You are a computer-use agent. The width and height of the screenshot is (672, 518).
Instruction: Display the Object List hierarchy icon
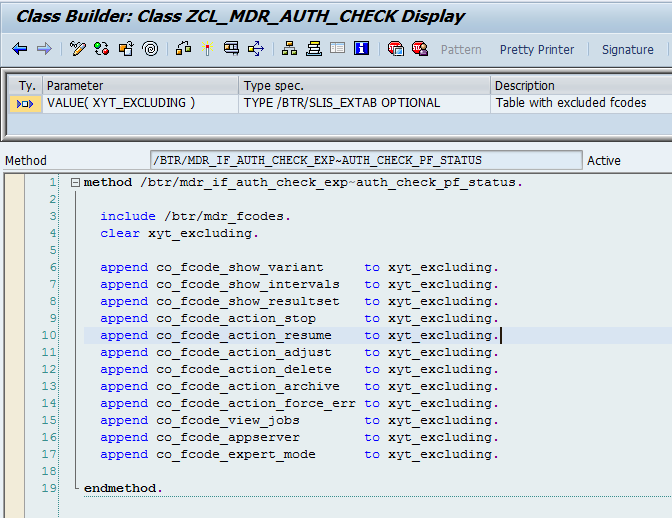tap(289, 49)
